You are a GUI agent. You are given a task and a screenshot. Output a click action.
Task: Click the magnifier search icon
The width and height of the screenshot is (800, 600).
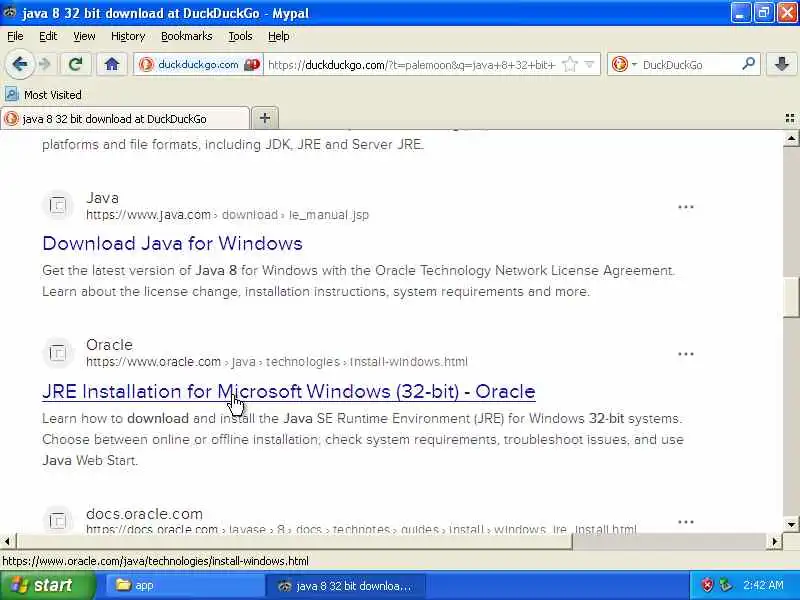tap(748, 64)
